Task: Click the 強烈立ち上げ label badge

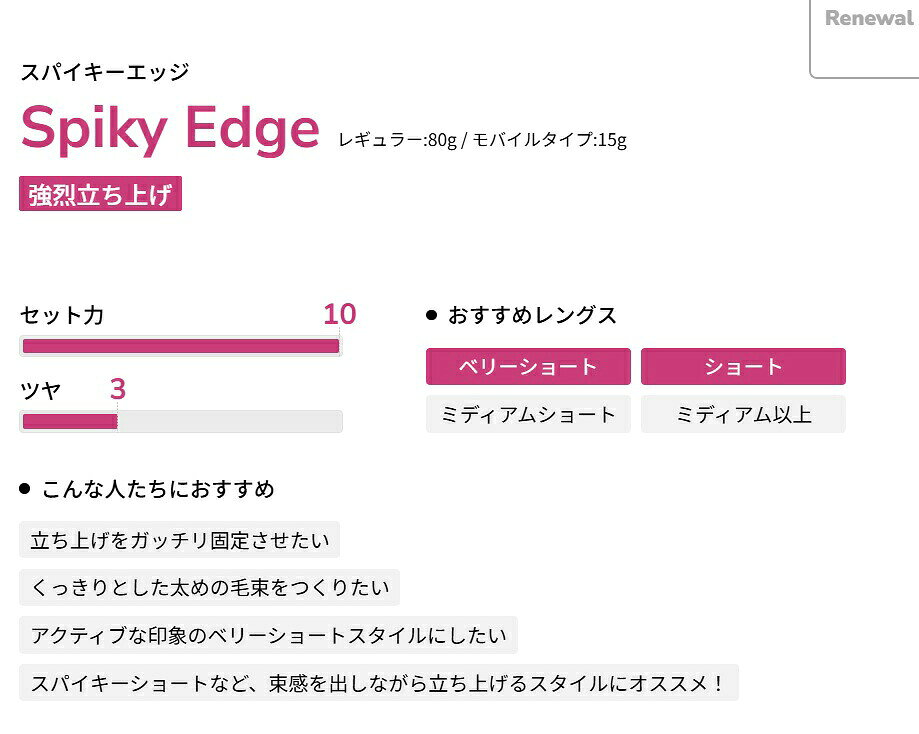Action: pyautogui.click(x=100, y=194)
